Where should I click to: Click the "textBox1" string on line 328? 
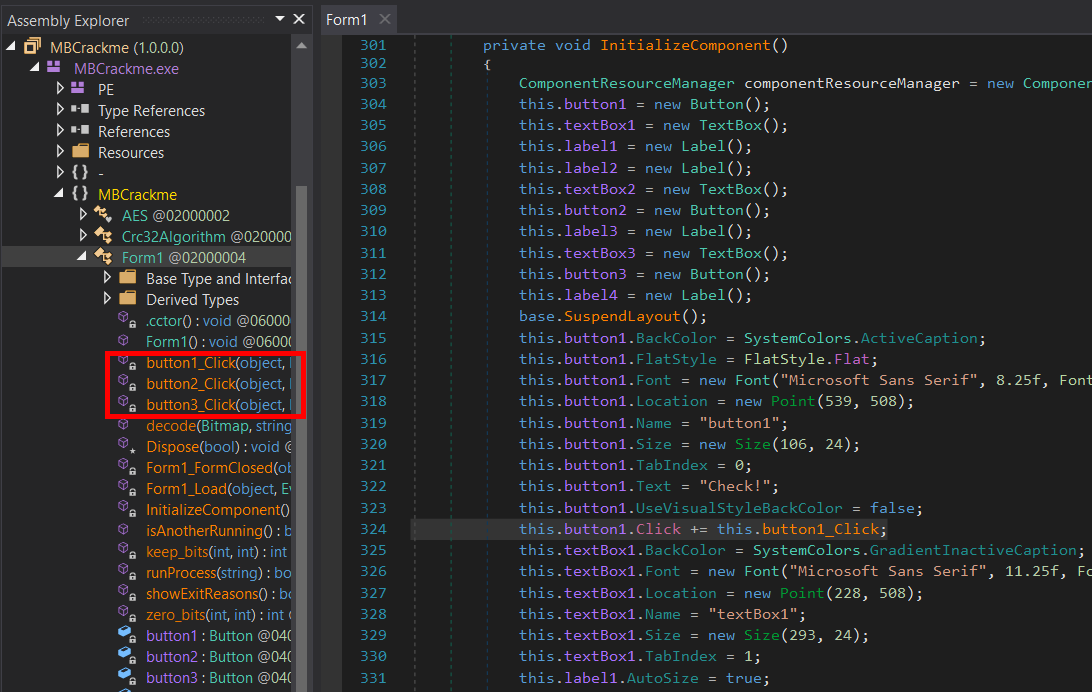click(753, 614)
